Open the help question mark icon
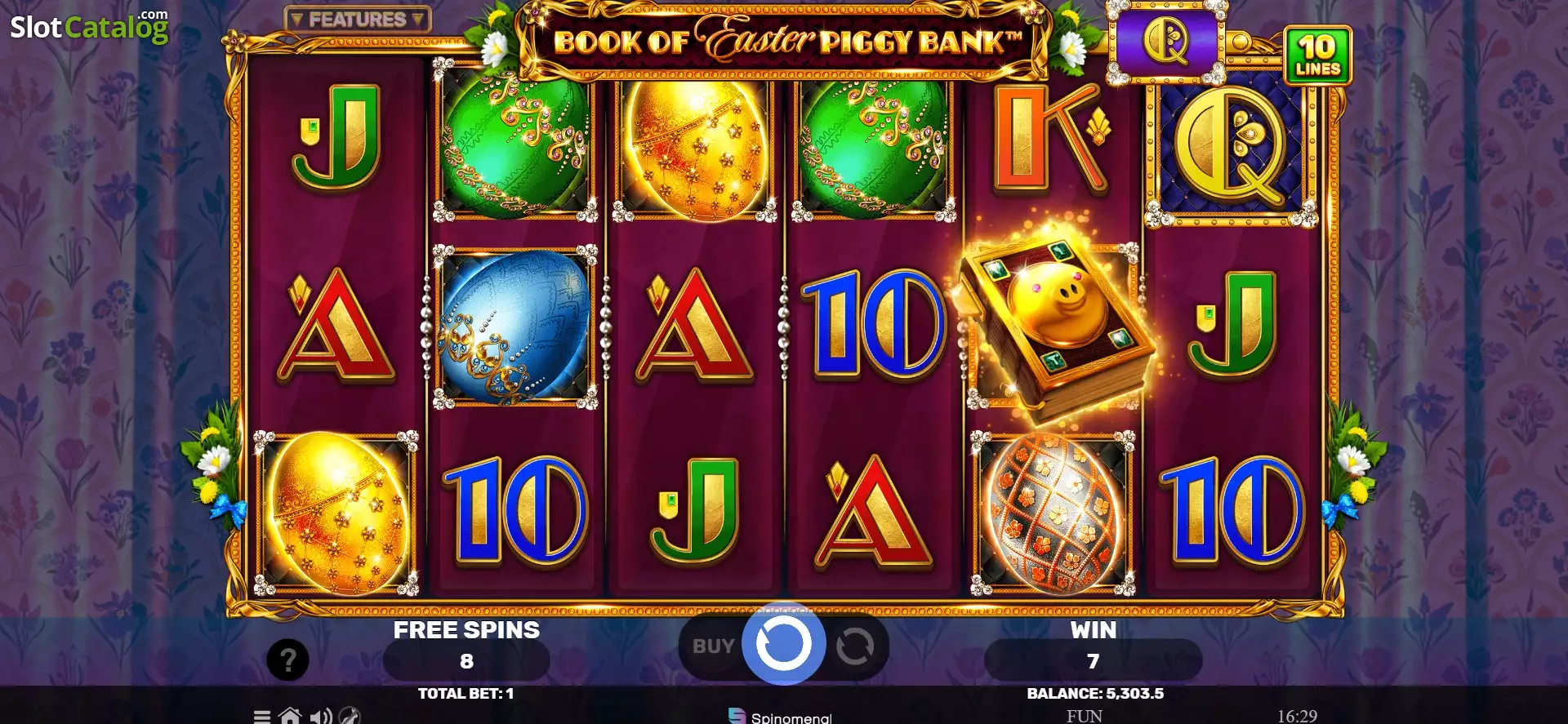The width and height of the screenshot is (1568, 724). [x=287, y=660]
